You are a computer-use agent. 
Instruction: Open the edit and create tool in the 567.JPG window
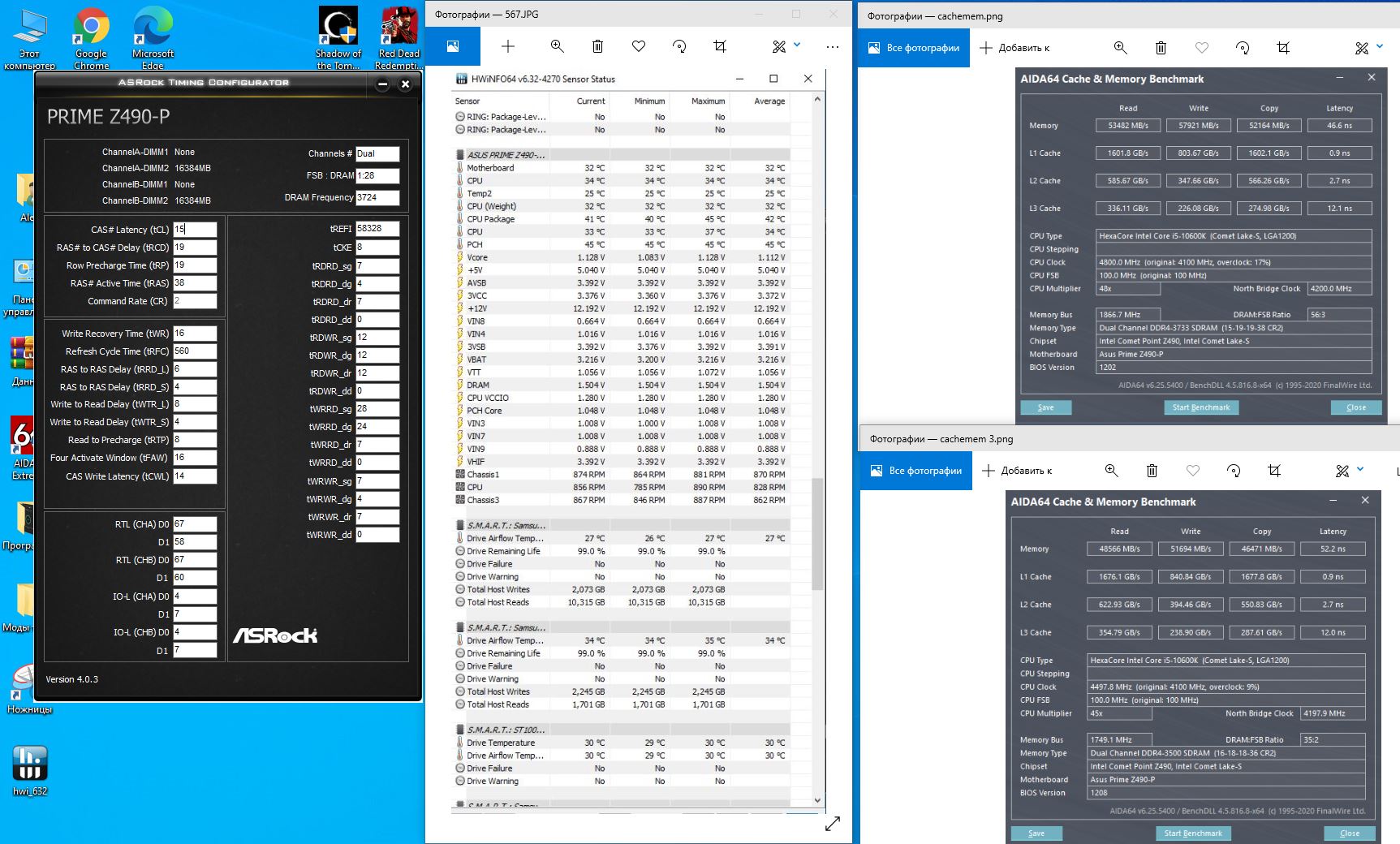point(779,46)
